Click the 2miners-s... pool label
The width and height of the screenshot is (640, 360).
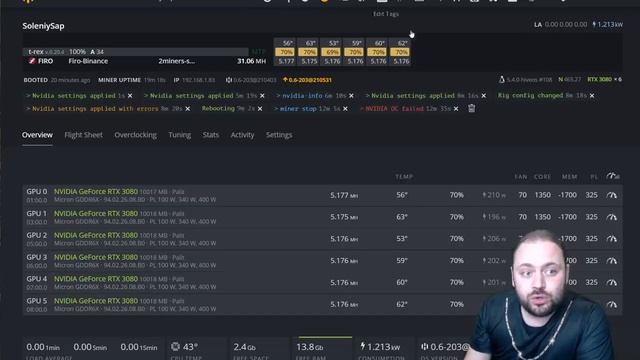click(176, 61)
